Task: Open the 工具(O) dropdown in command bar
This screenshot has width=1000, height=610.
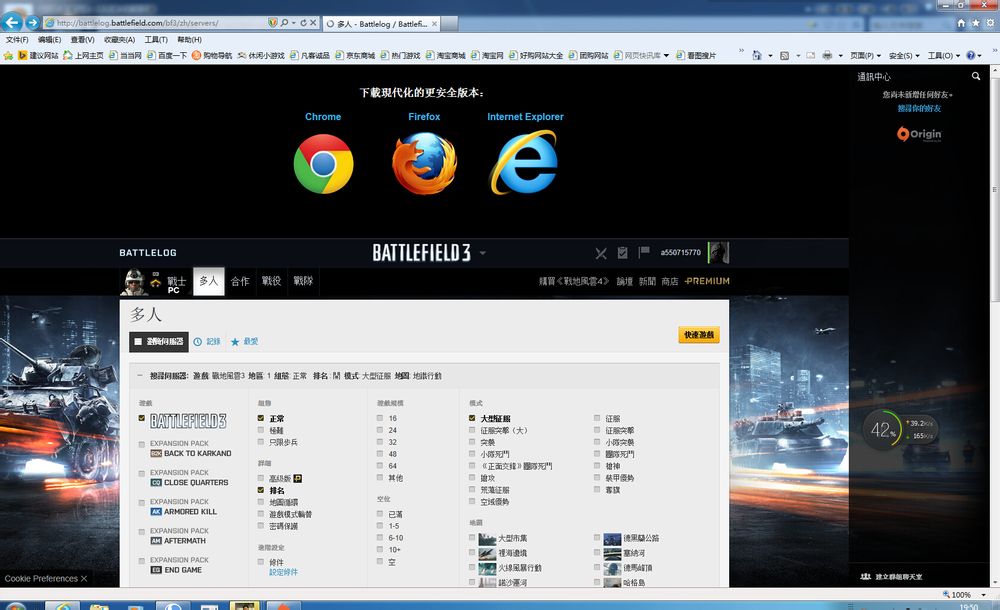Action: (943, 56)
